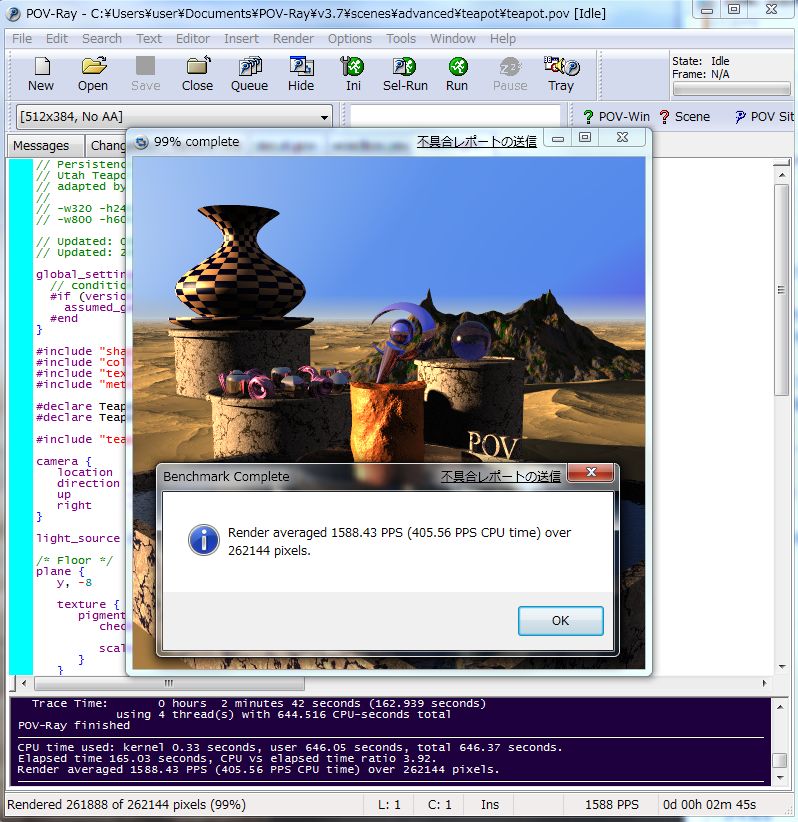Click the render window's title icon
Viewport: 798px width, 822px height.
point(142,142)
